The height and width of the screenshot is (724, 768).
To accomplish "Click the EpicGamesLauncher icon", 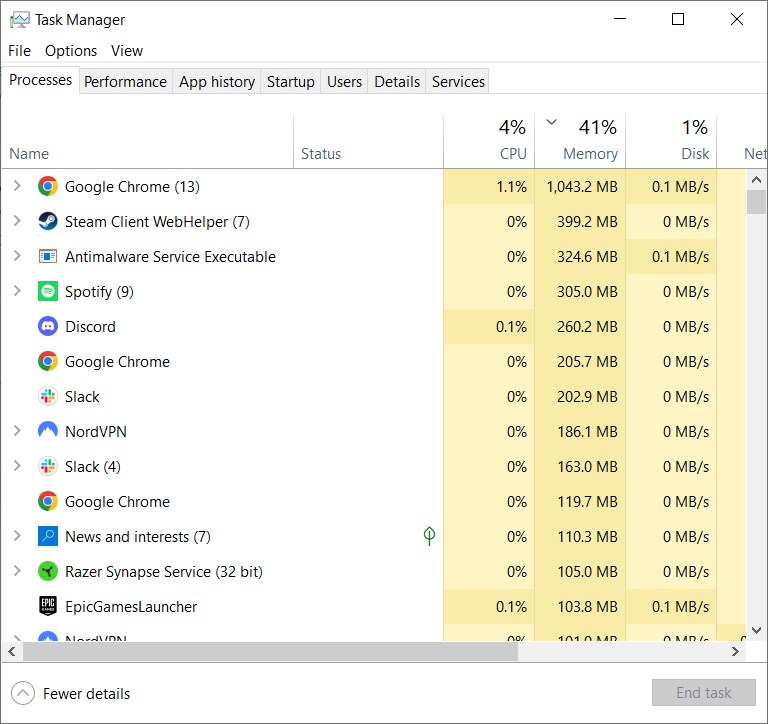I will pos(48,606).
